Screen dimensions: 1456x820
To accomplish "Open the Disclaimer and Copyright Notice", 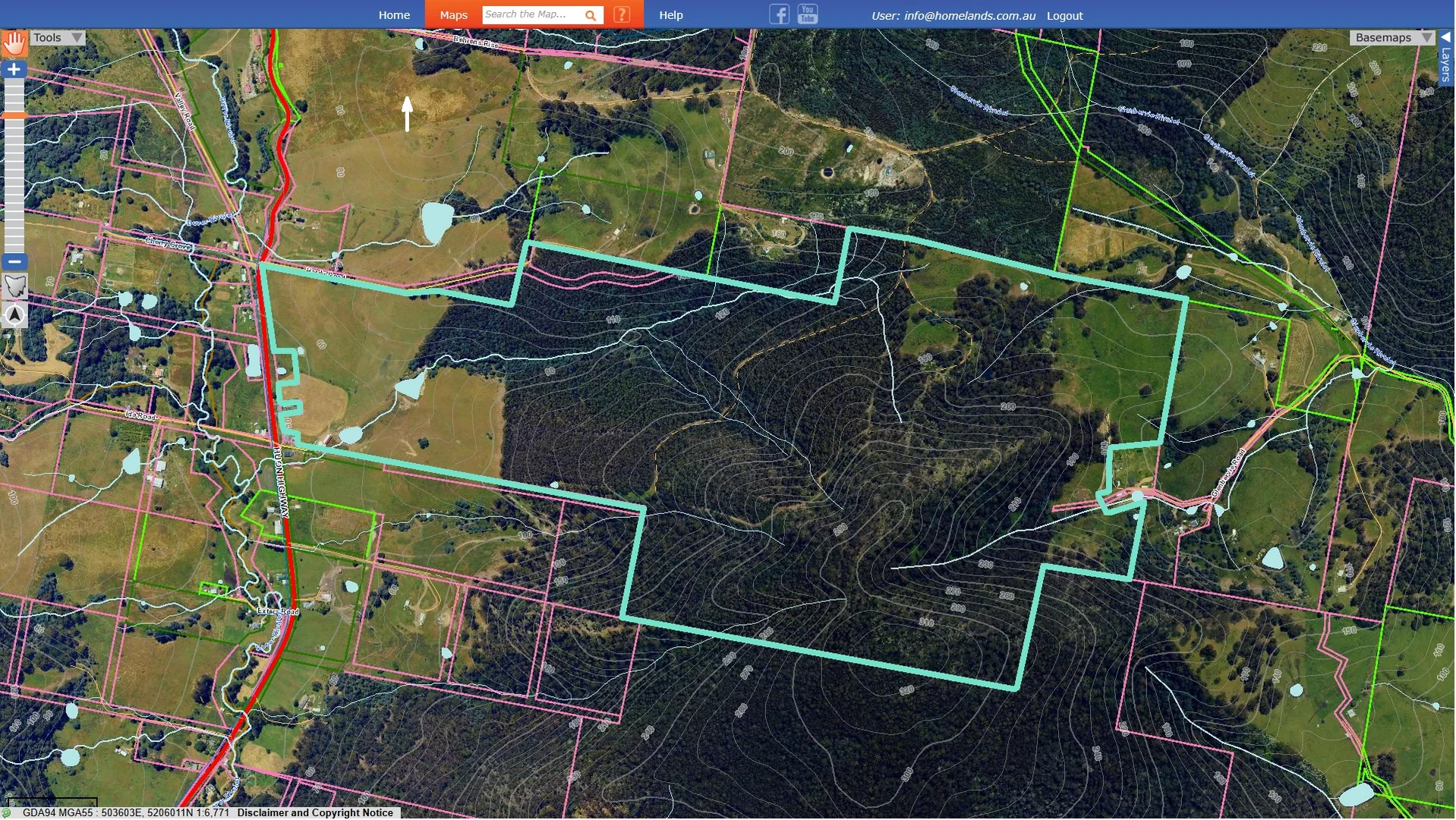I will (x=315, y=812).
